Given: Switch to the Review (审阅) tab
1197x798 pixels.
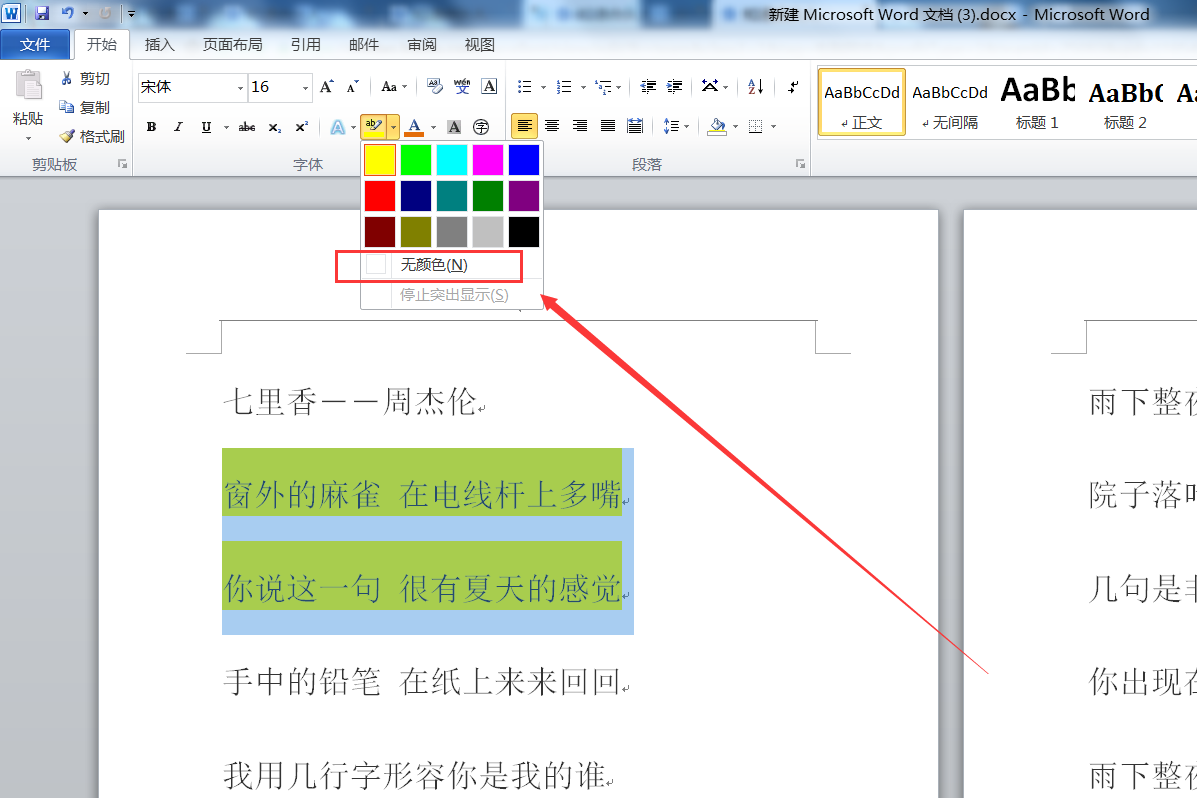Looking at the screenshot, I should tap(422, 45).
